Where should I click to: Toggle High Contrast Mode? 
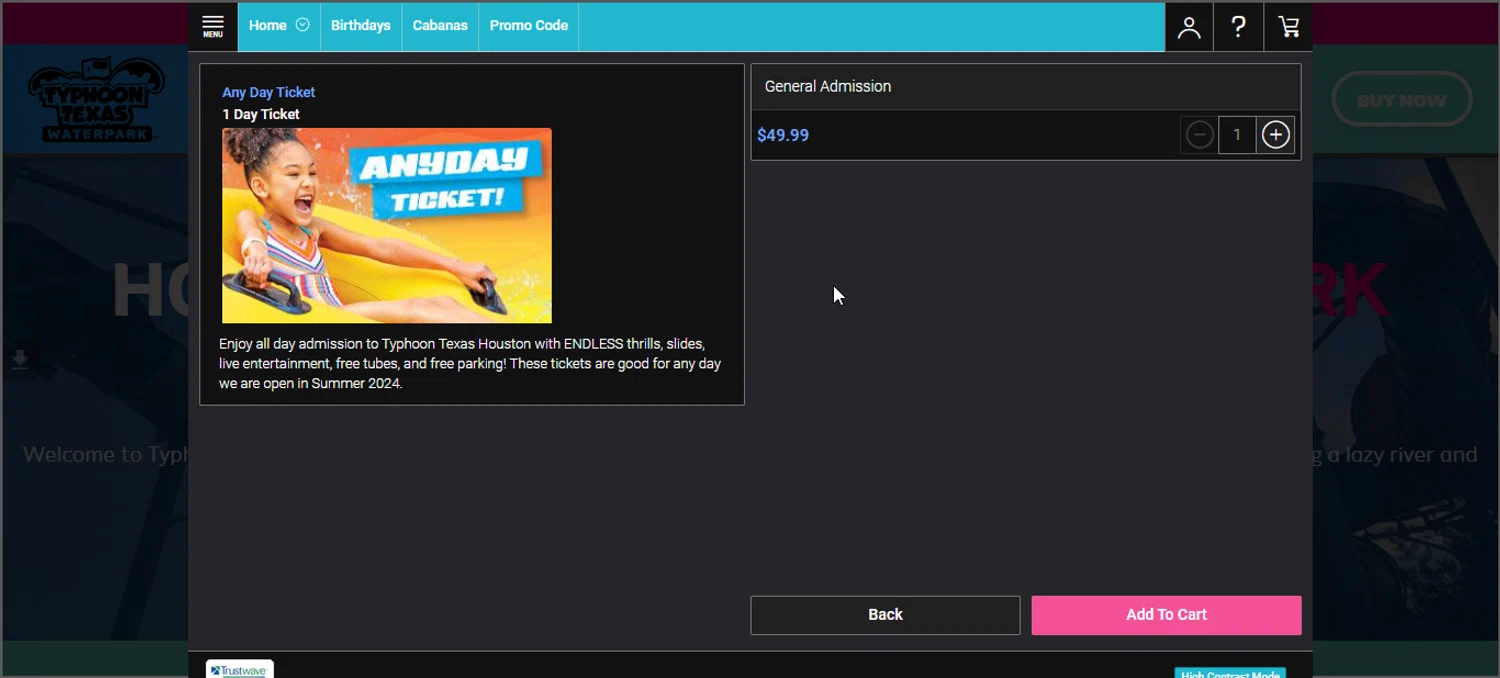point(1230,673)
